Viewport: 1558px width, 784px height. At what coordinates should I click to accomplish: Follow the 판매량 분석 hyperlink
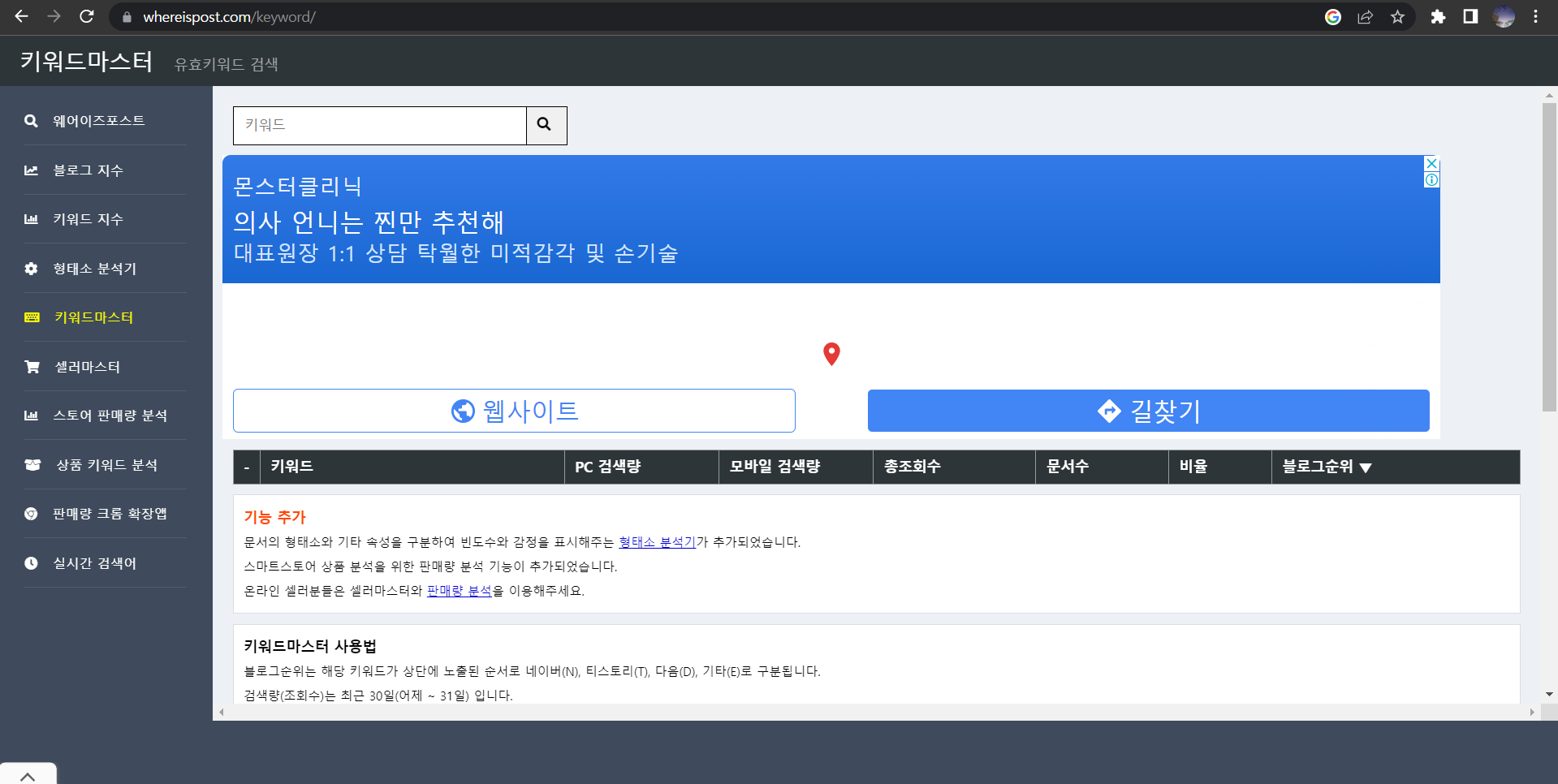pyautogui.click(x=459, y=591)
